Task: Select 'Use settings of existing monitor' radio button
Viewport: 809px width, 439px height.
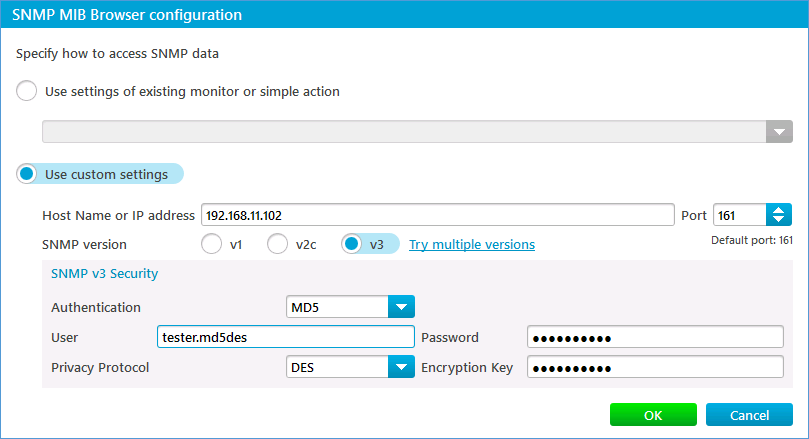Action: 26,91
